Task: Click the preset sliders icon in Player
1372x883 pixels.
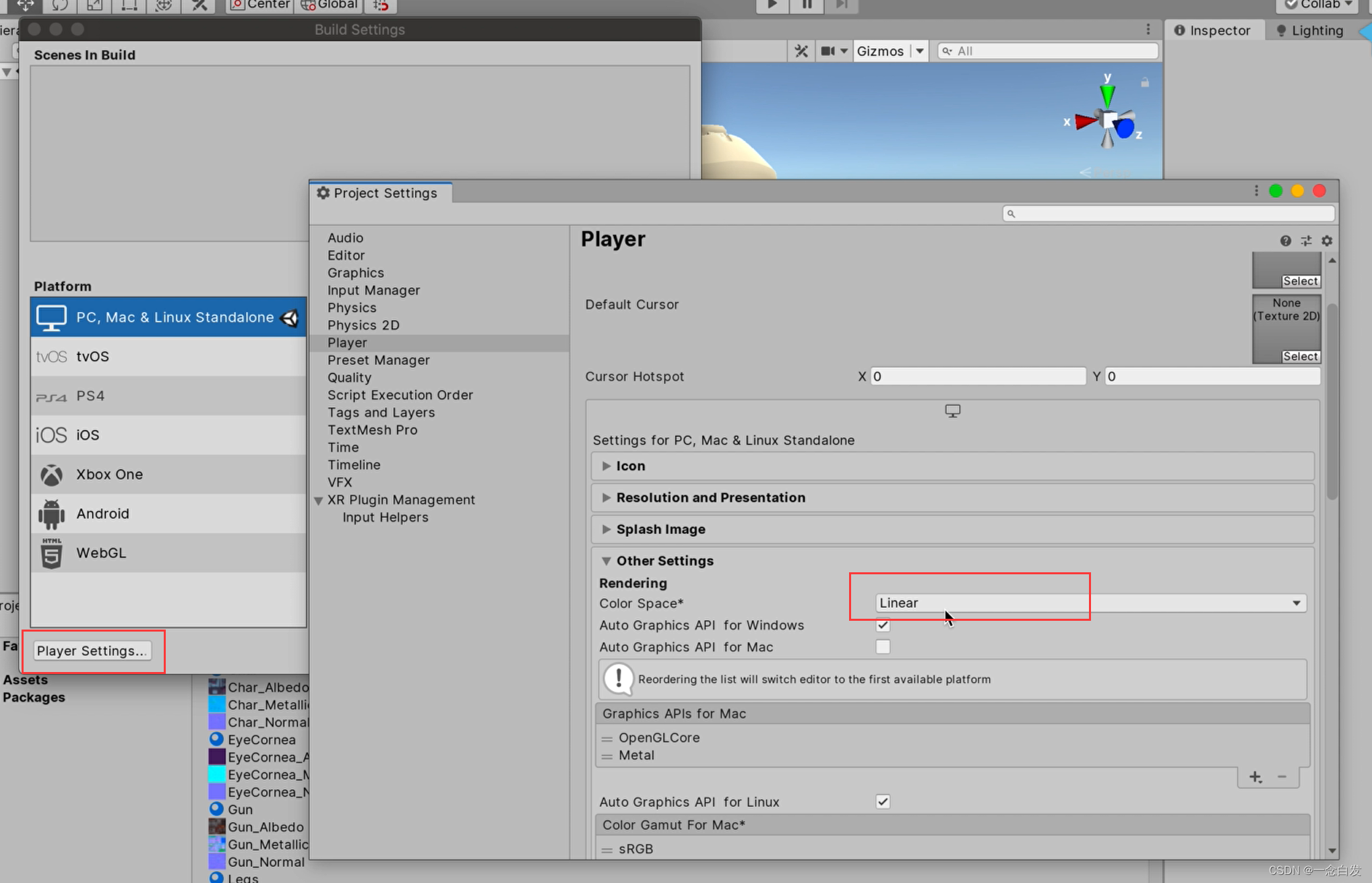Action: pyautogui.click(x=1306, y=241)
